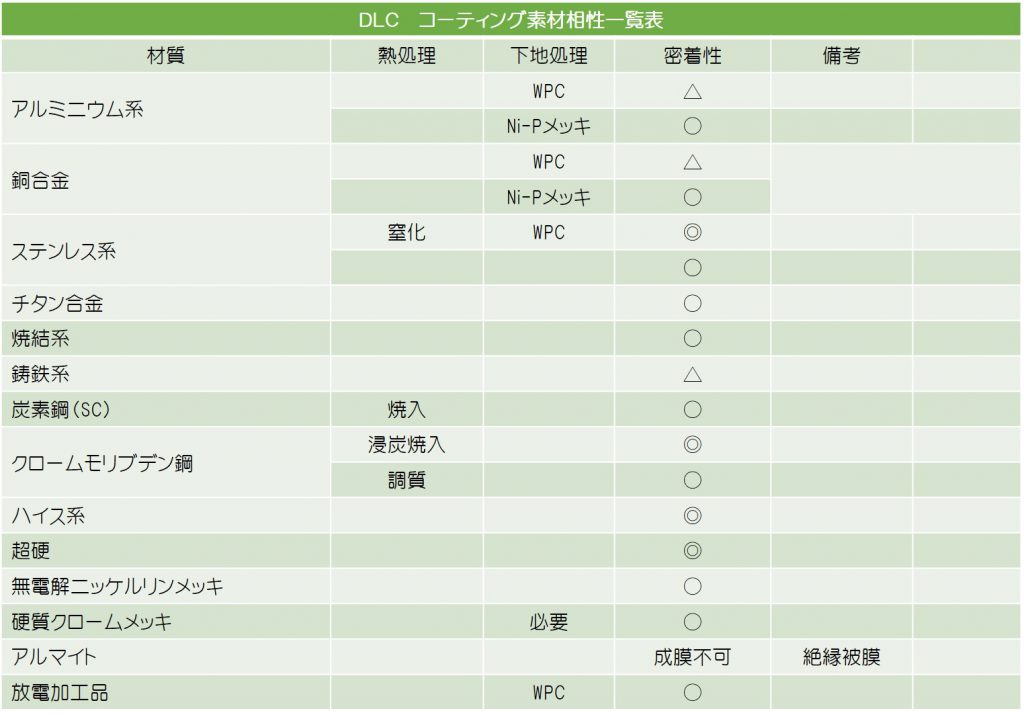
Task: Select the ステンレス系 material cell
Action: point(166,251)
